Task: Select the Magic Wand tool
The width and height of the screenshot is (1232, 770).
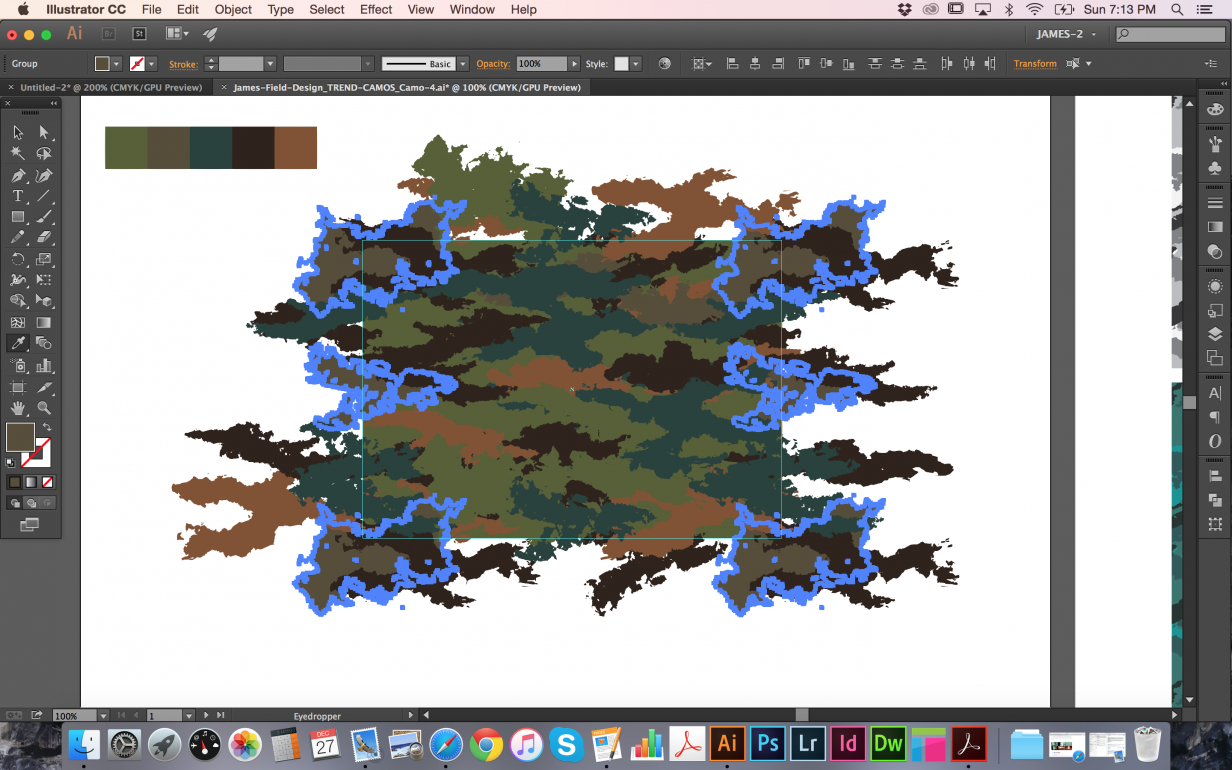Action: tap(17, 153)
